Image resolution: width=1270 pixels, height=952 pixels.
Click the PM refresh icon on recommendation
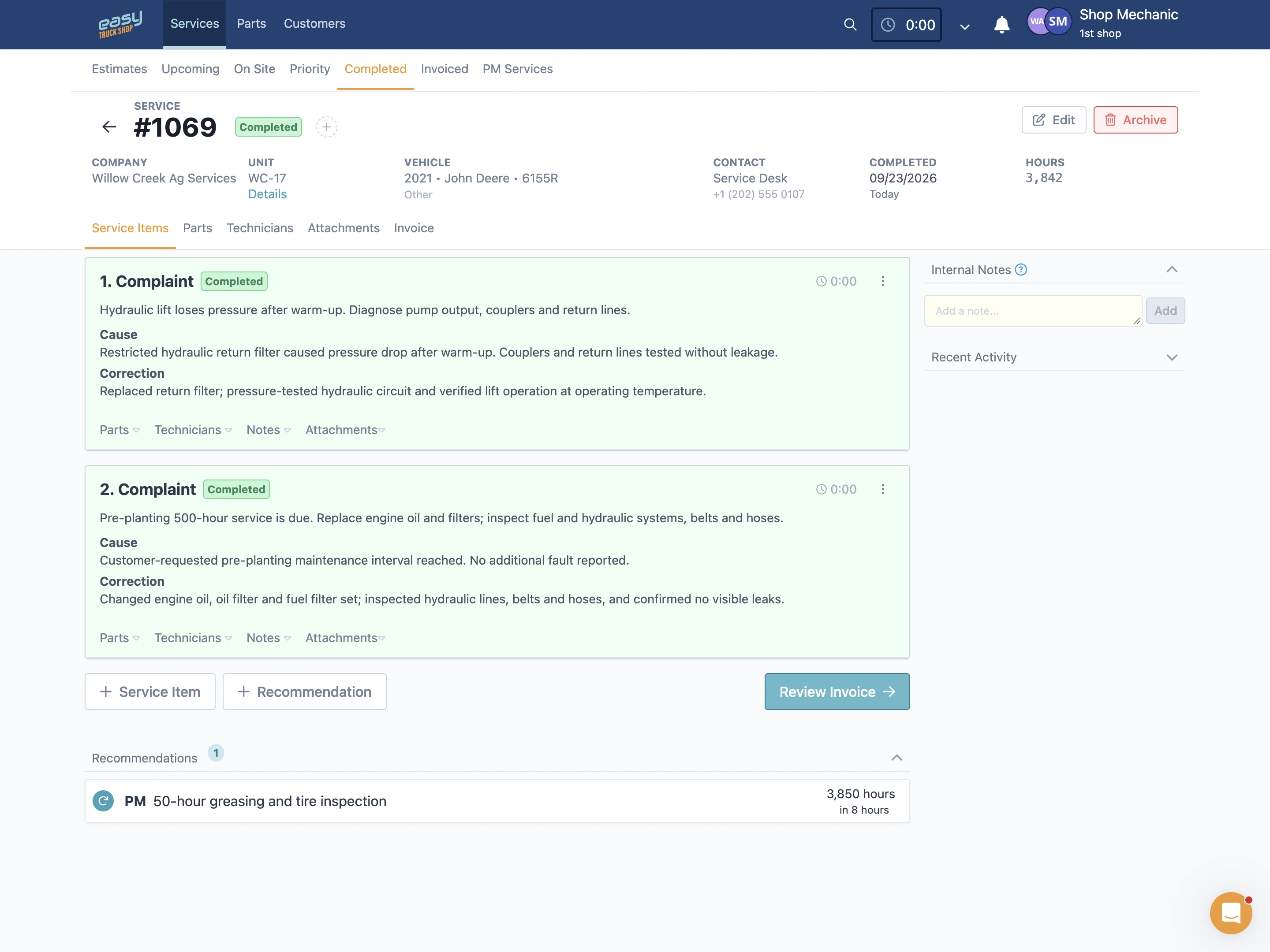[103, 800]
